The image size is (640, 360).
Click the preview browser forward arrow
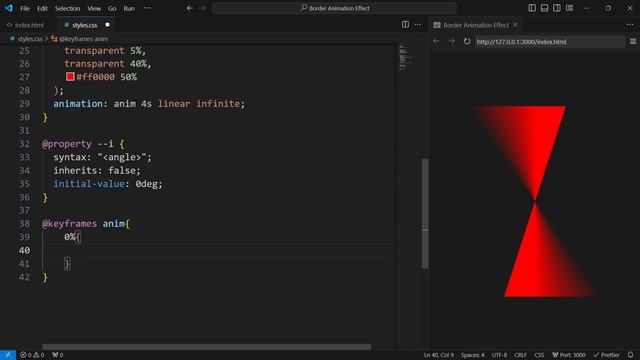451,41
